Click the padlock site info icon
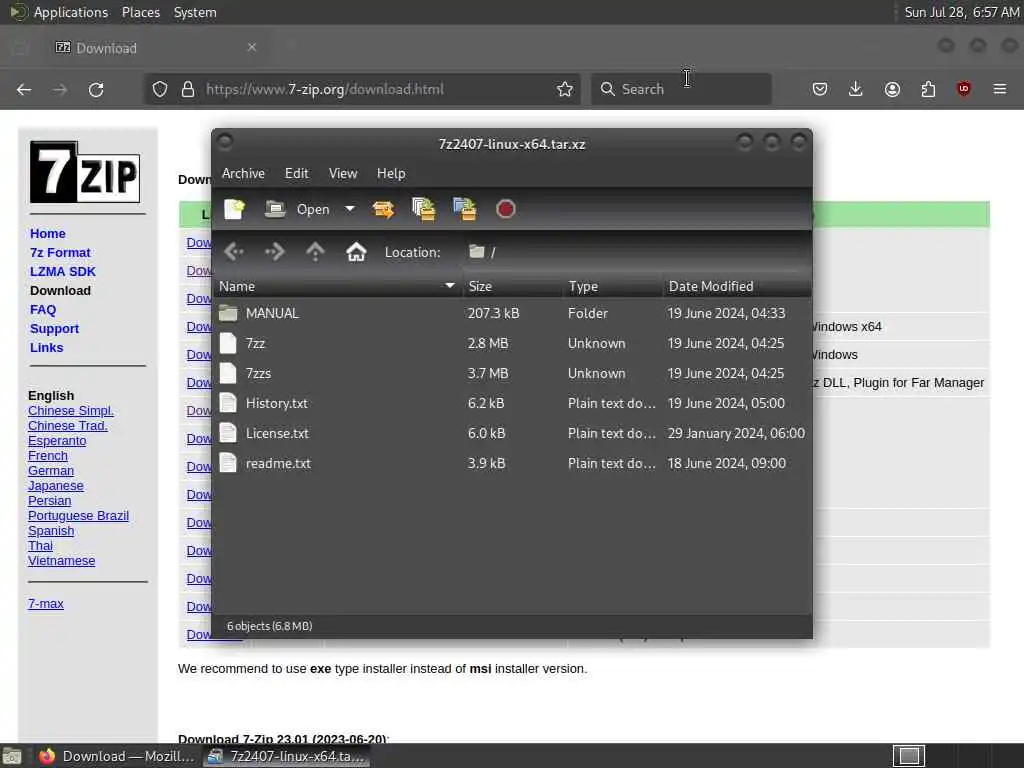The width and height of the screenshot is (1024, 768). coord(188,89)
